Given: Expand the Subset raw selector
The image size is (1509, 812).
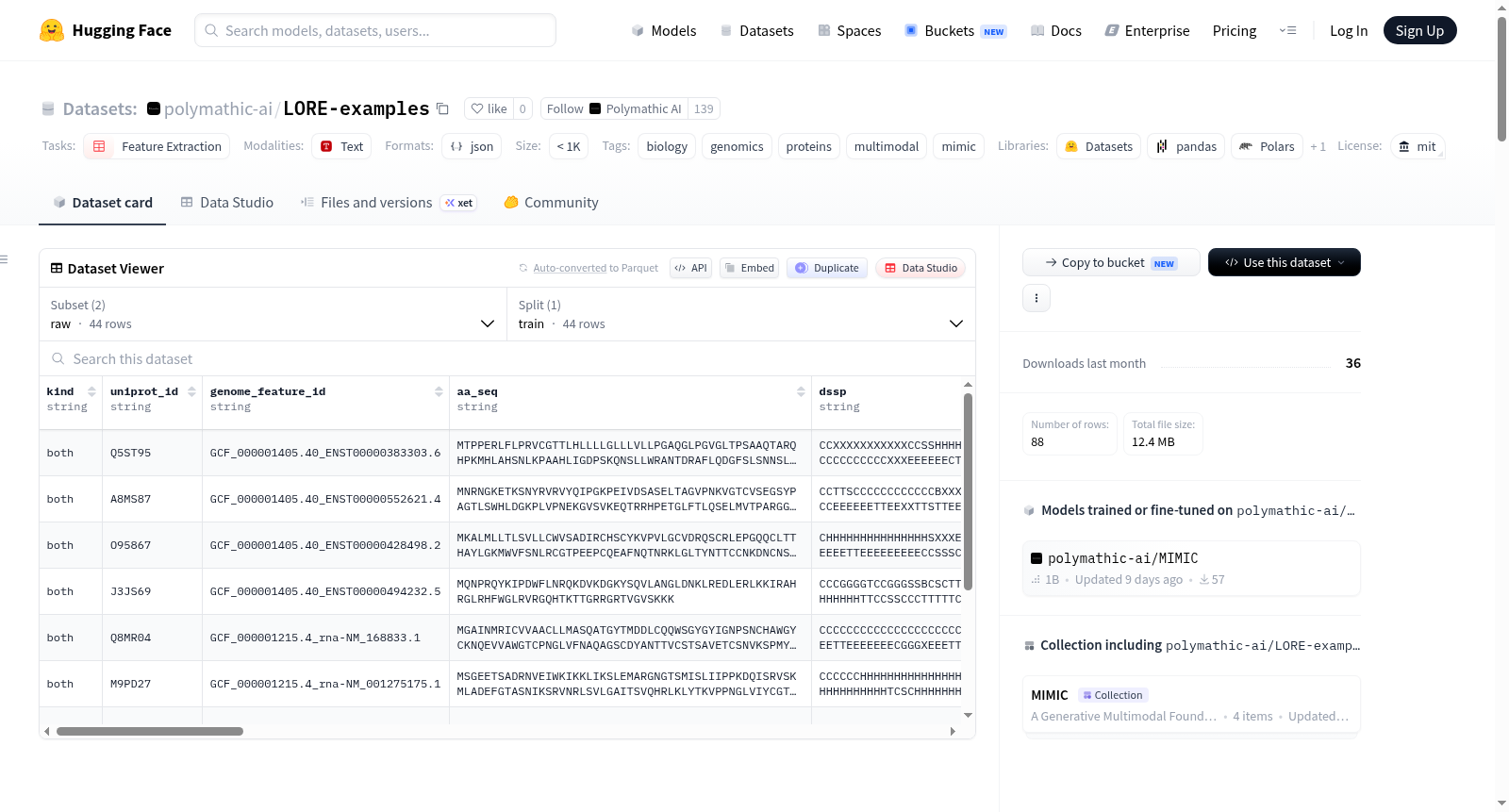Looking at the screenshot, I should click(274, 314).
